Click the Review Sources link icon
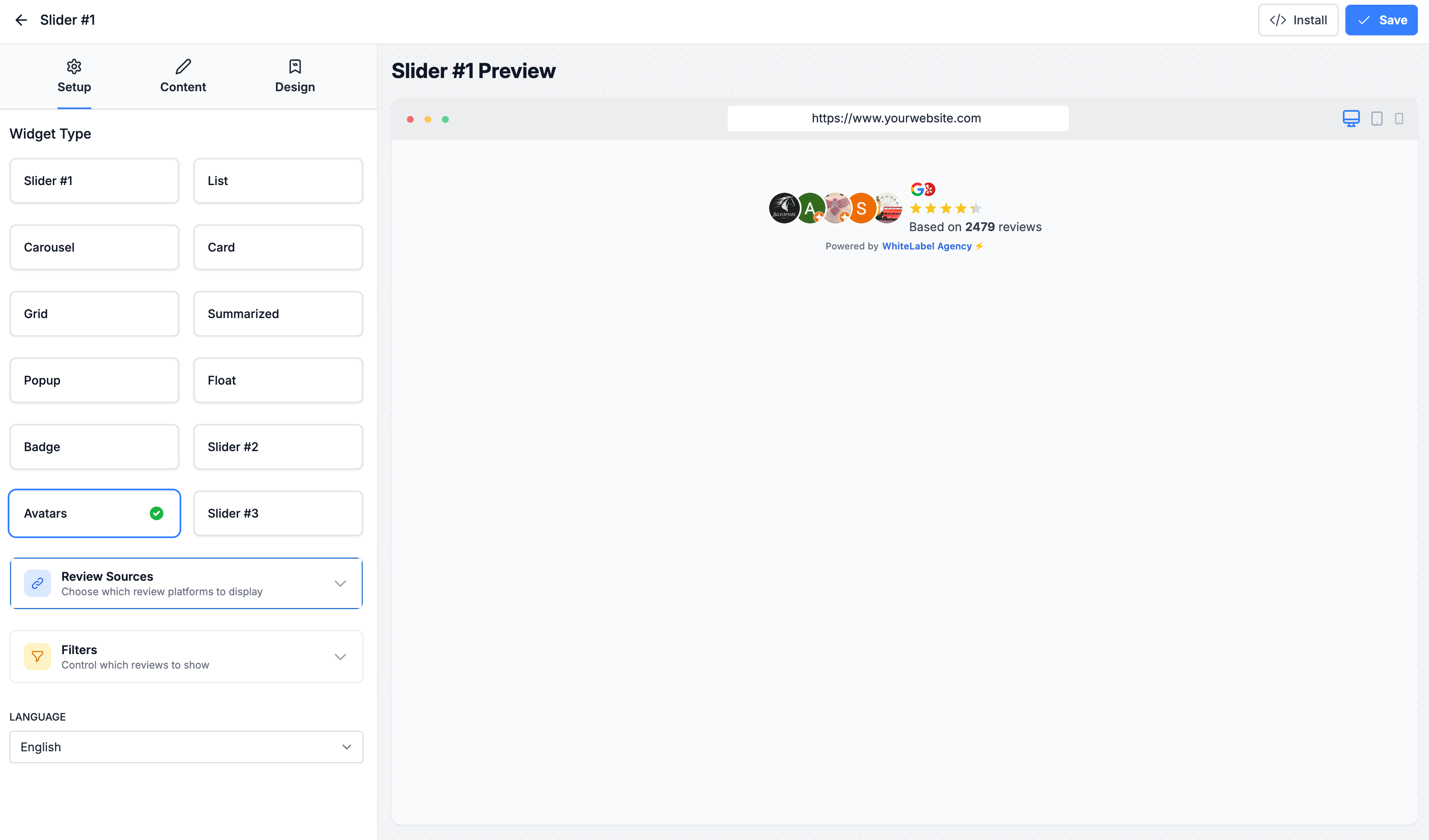 coord(38,583)
